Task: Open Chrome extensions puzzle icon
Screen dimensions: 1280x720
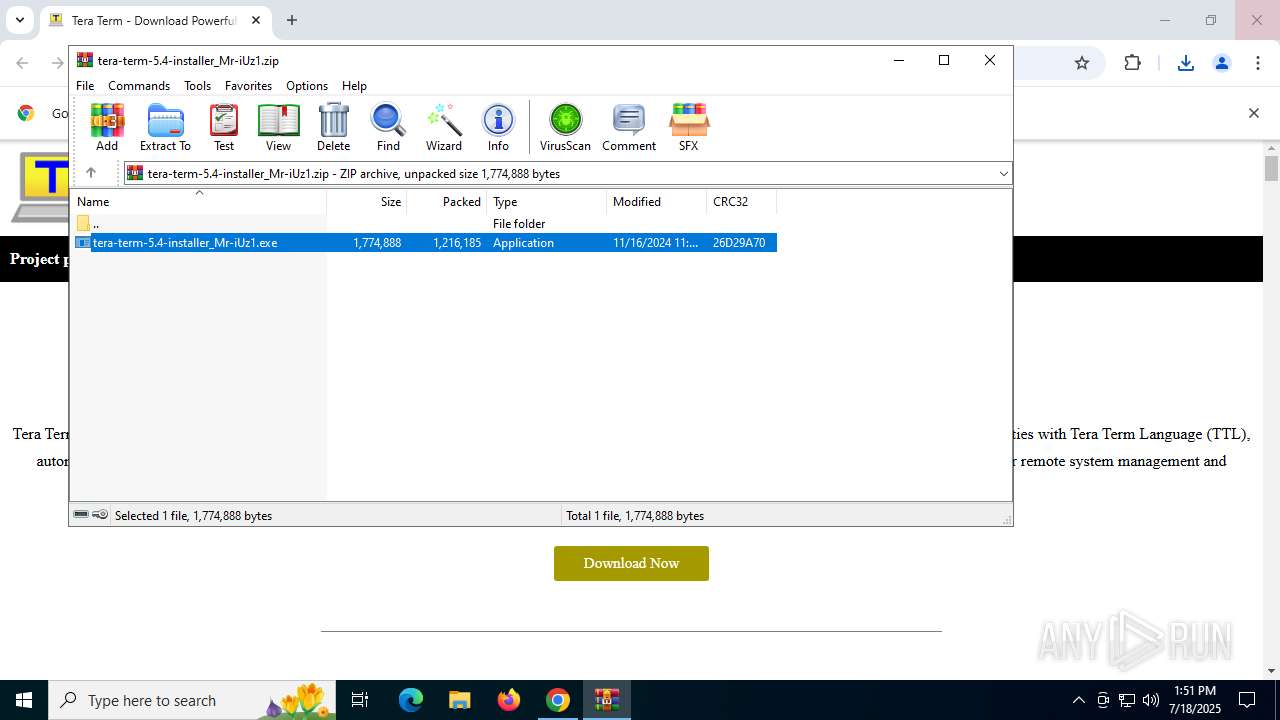Action: click(1132, 63)
